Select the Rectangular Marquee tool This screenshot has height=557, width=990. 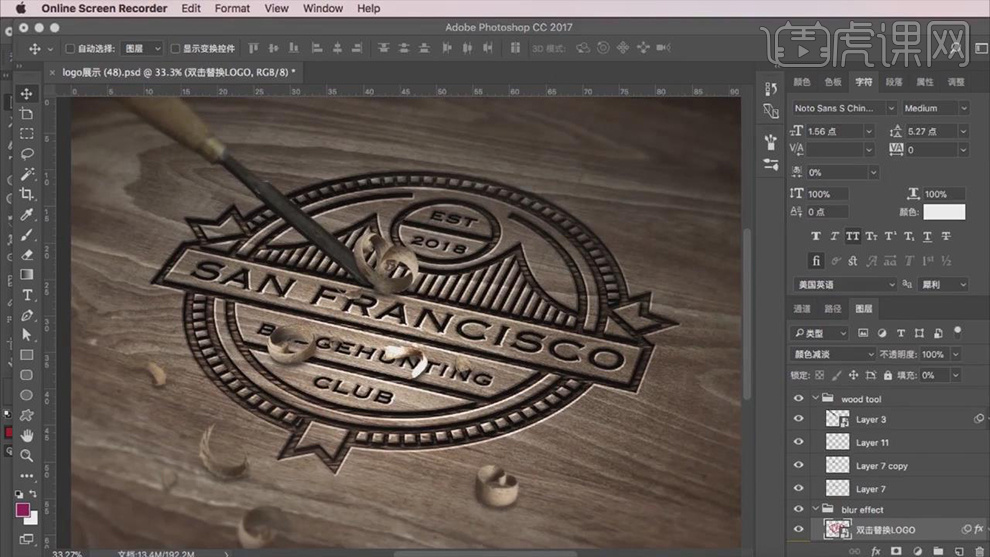(x=27, y=134)
